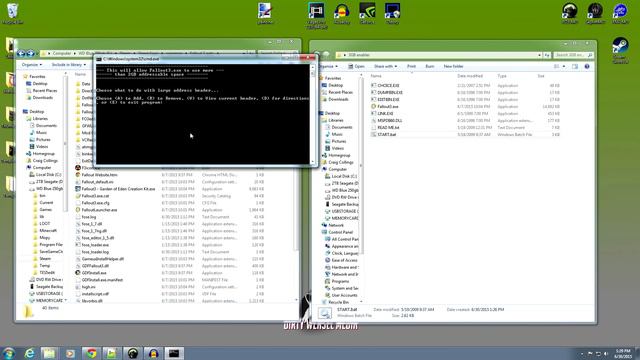640x360 pixels.
Task: Change view icon in right Explorer window
Action: point(557,66)
